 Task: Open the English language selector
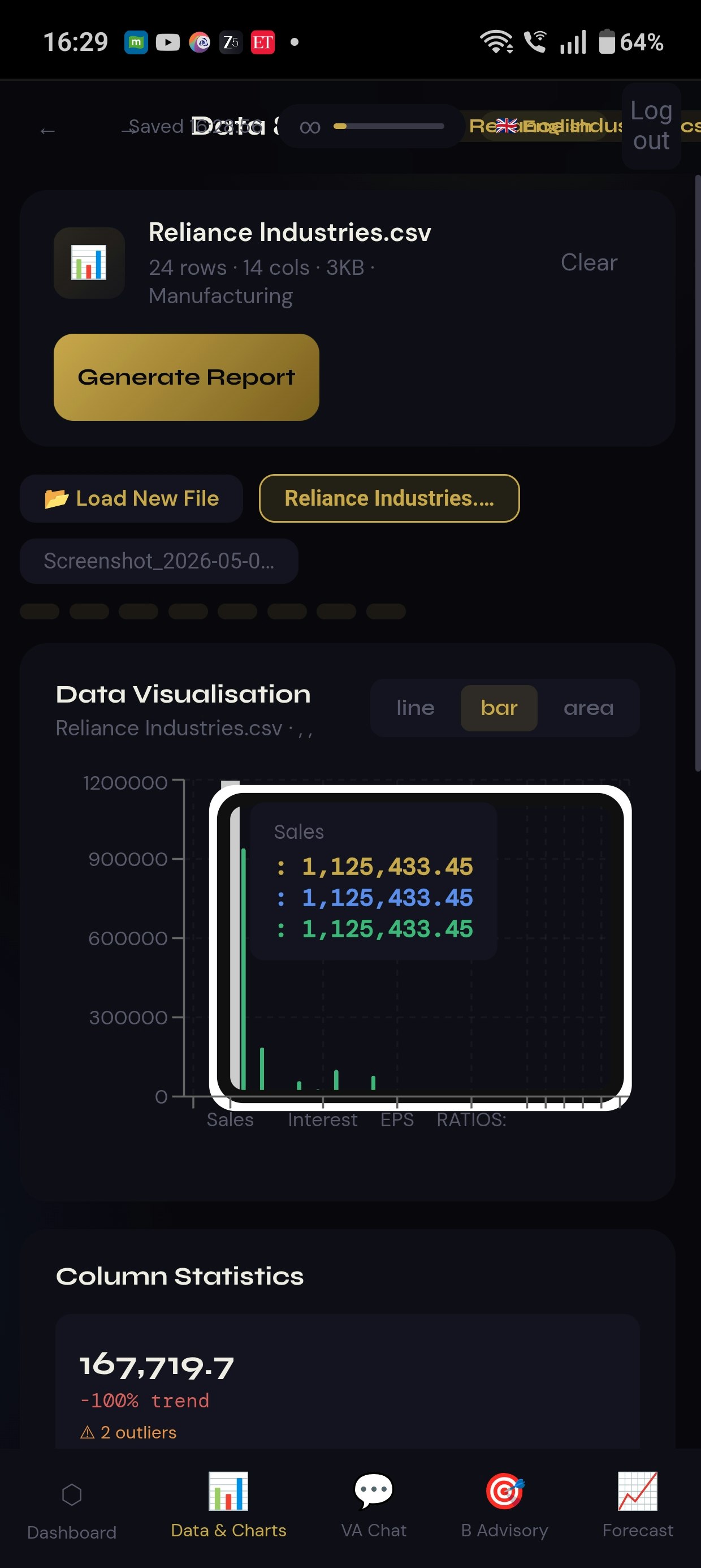click(x=544, y=126)
